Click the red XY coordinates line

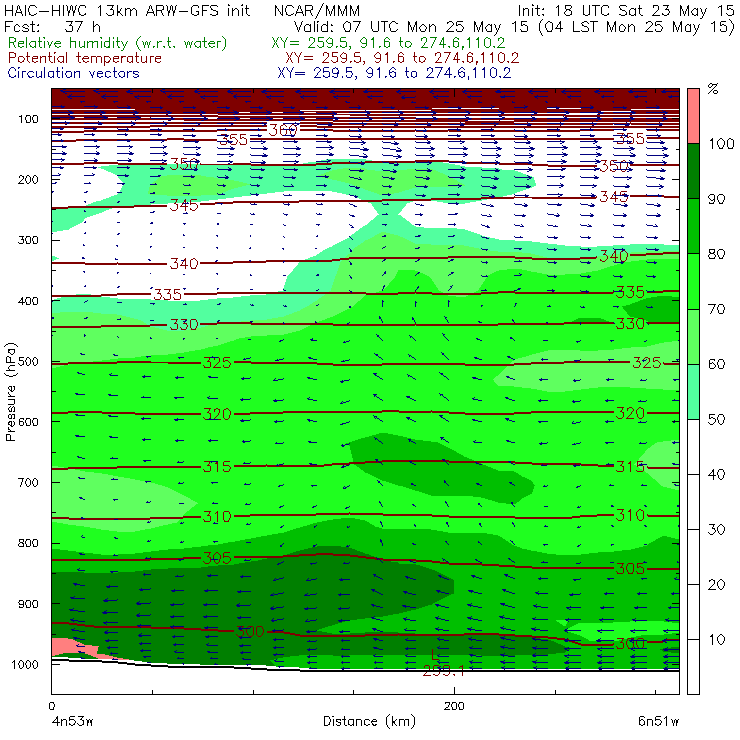click(402, 58)
